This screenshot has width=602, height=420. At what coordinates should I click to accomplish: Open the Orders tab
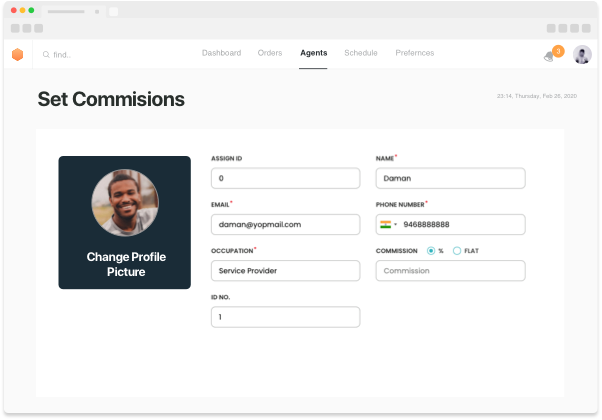(x=270, y=53)
